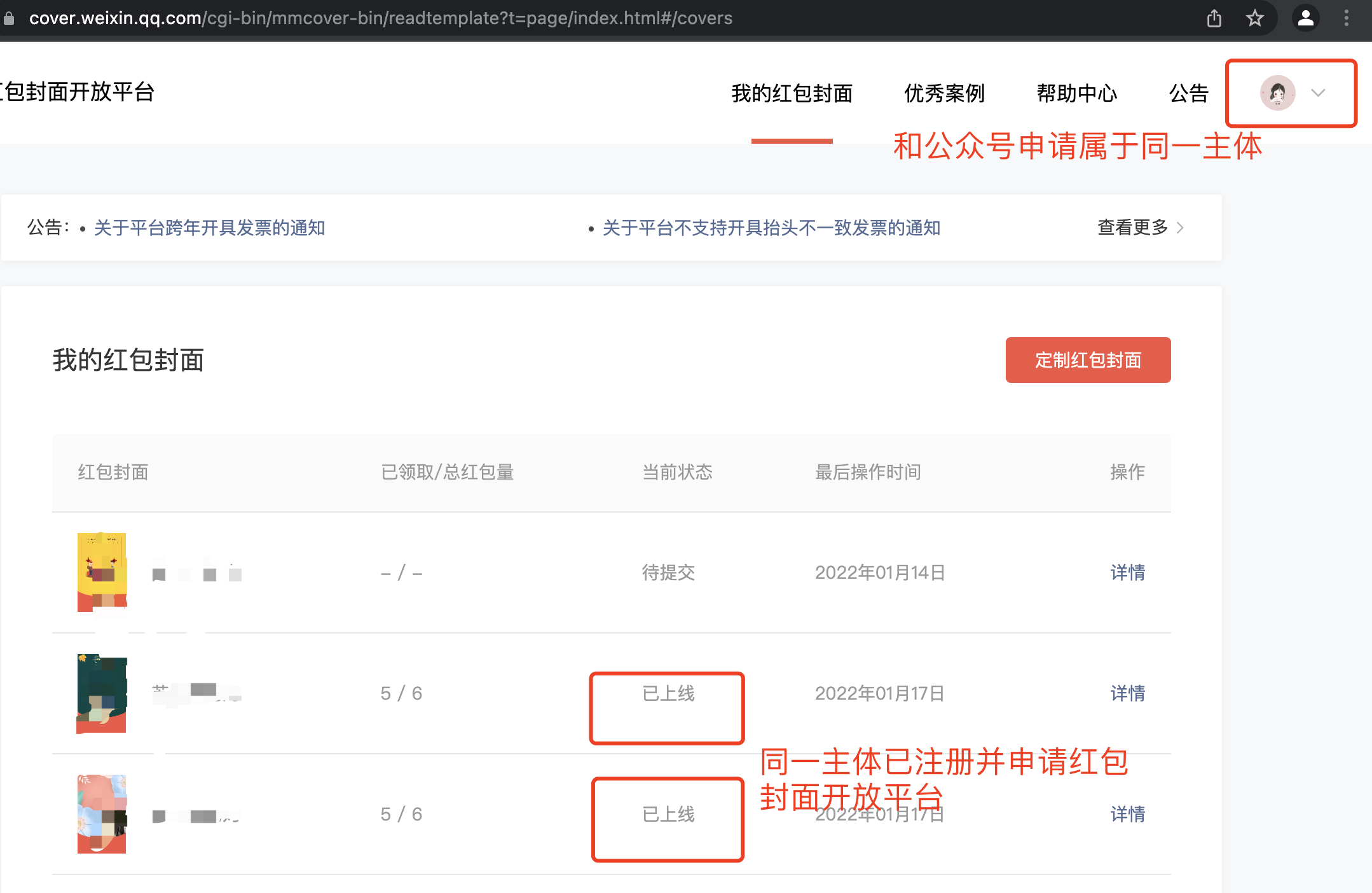
Task: Click the yellow cover thumbnail
Action: pos(102,572)
